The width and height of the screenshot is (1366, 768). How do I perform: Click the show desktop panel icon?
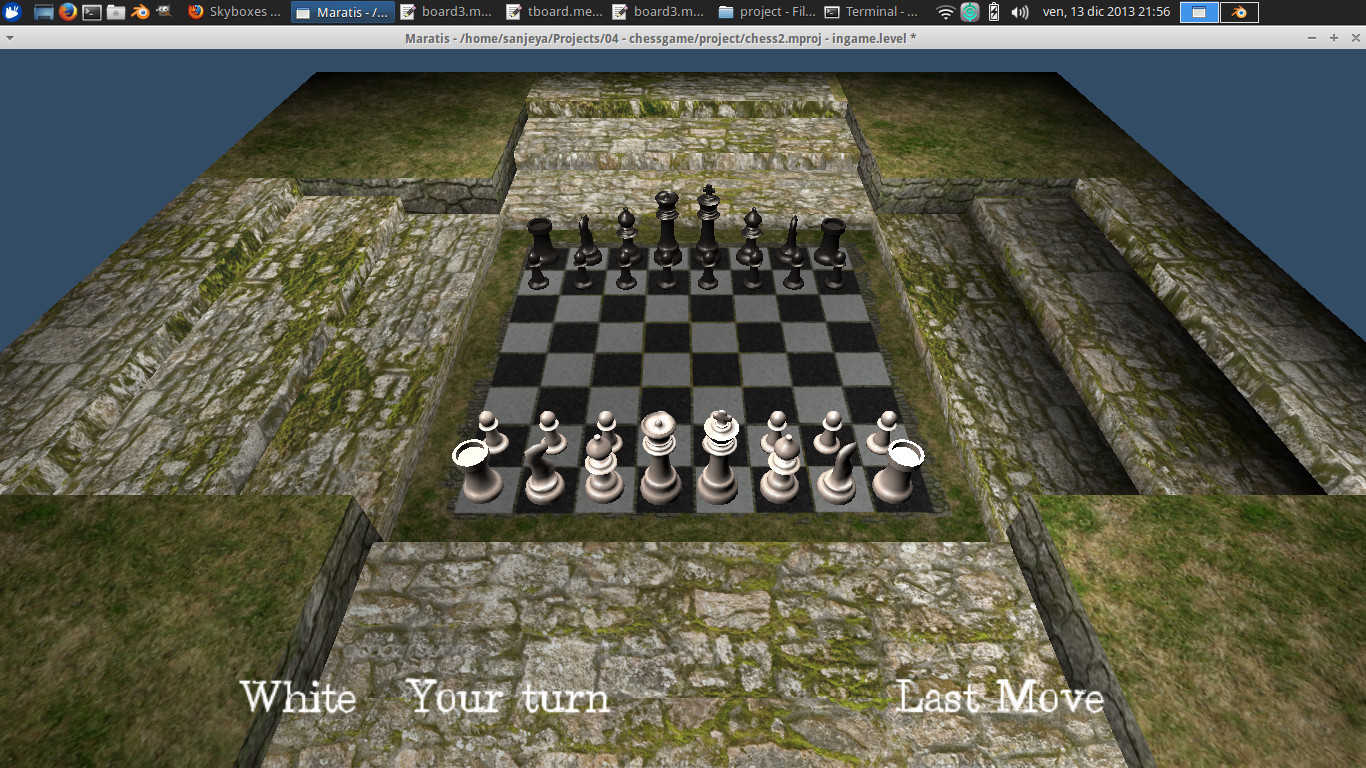coord(44,12)
